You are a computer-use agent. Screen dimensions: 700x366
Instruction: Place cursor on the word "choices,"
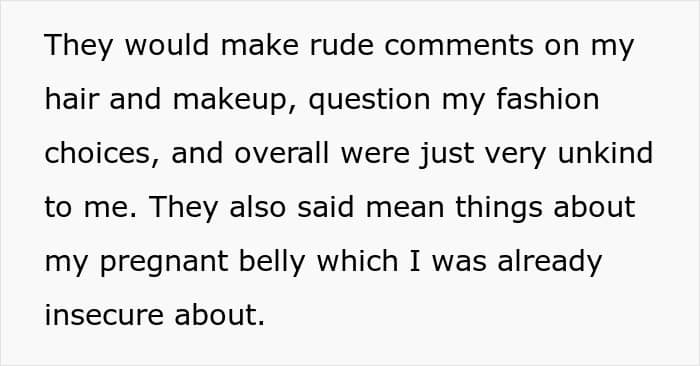point(102,154)
